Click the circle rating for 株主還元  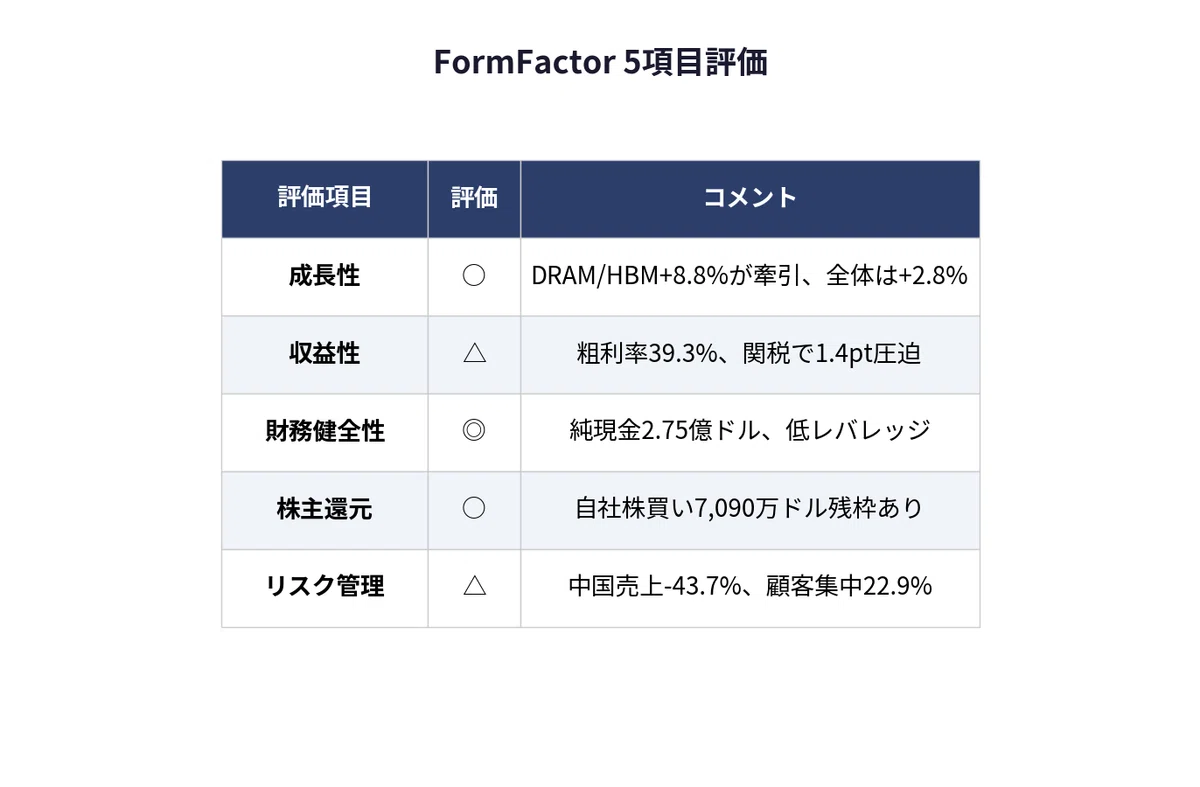coord(474,509)
